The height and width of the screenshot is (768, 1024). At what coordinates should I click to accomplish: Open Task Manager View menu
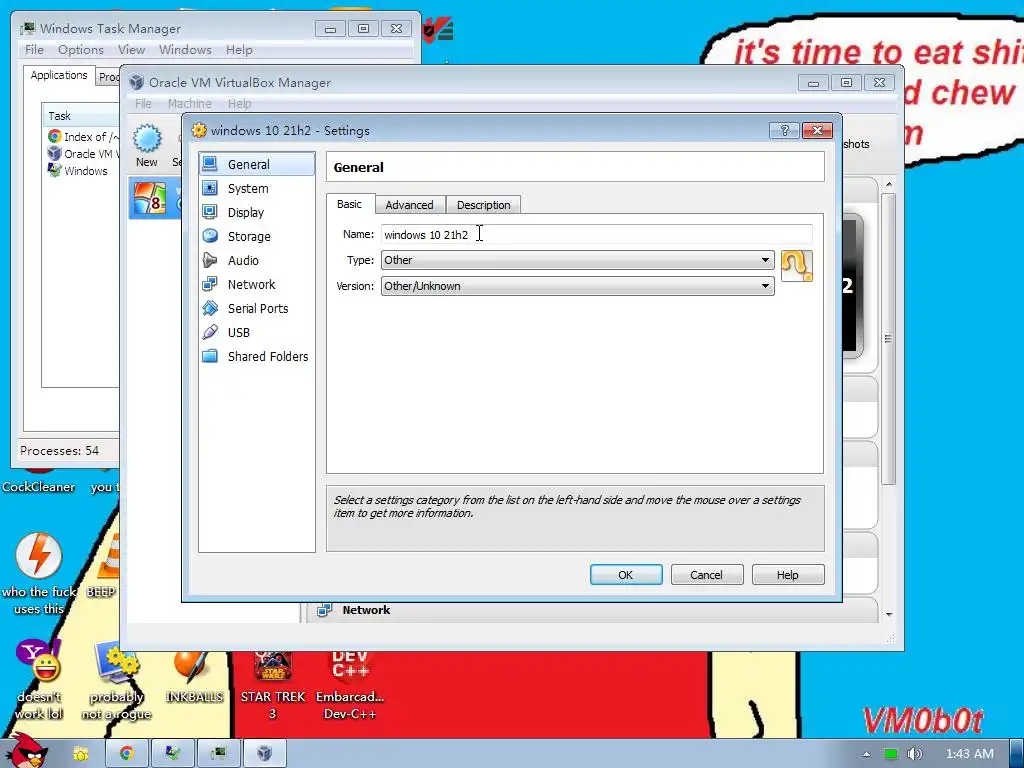(x=131, y=50)
